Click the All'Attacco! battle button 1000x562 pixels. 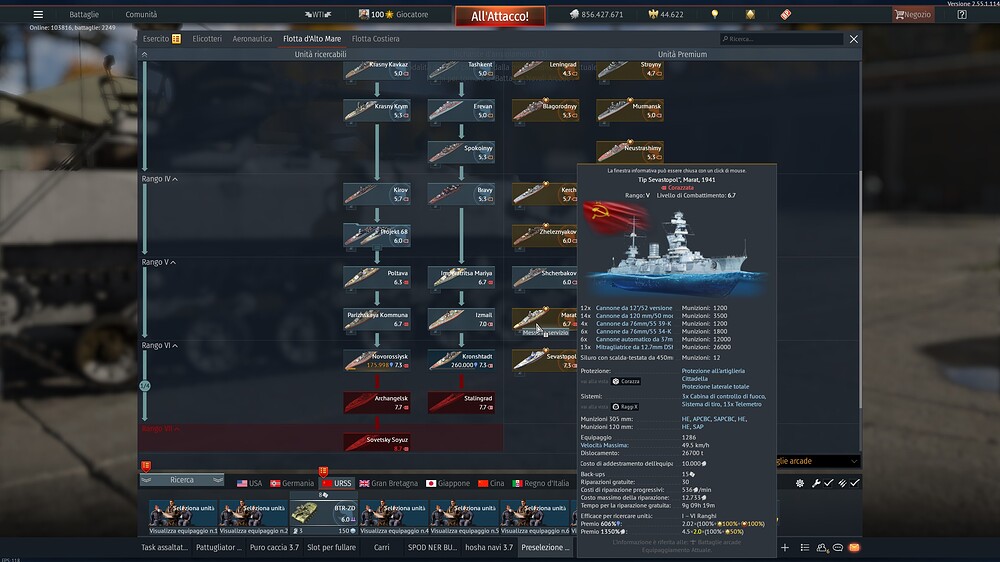coord(500,16)
